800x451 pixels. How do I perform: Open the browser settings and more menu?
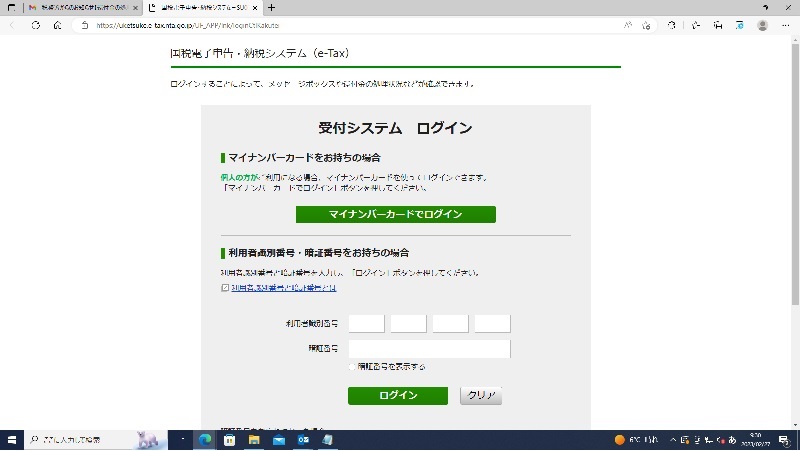785,25
